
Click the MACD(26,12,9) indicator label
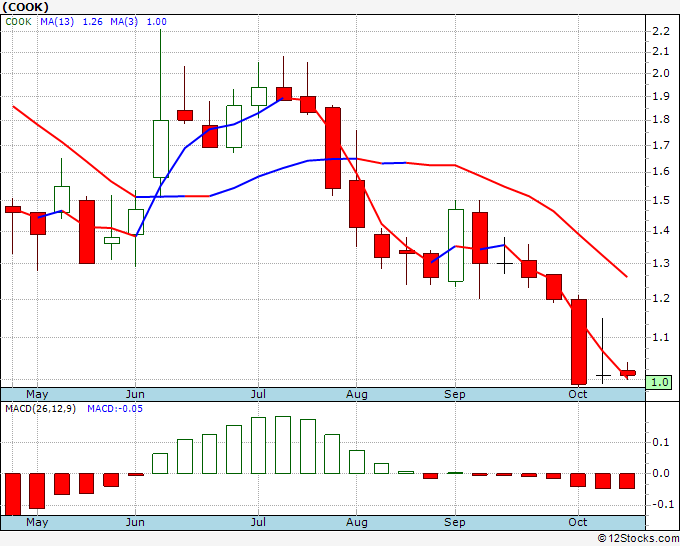pyautogui.click(x=40, y=409)
